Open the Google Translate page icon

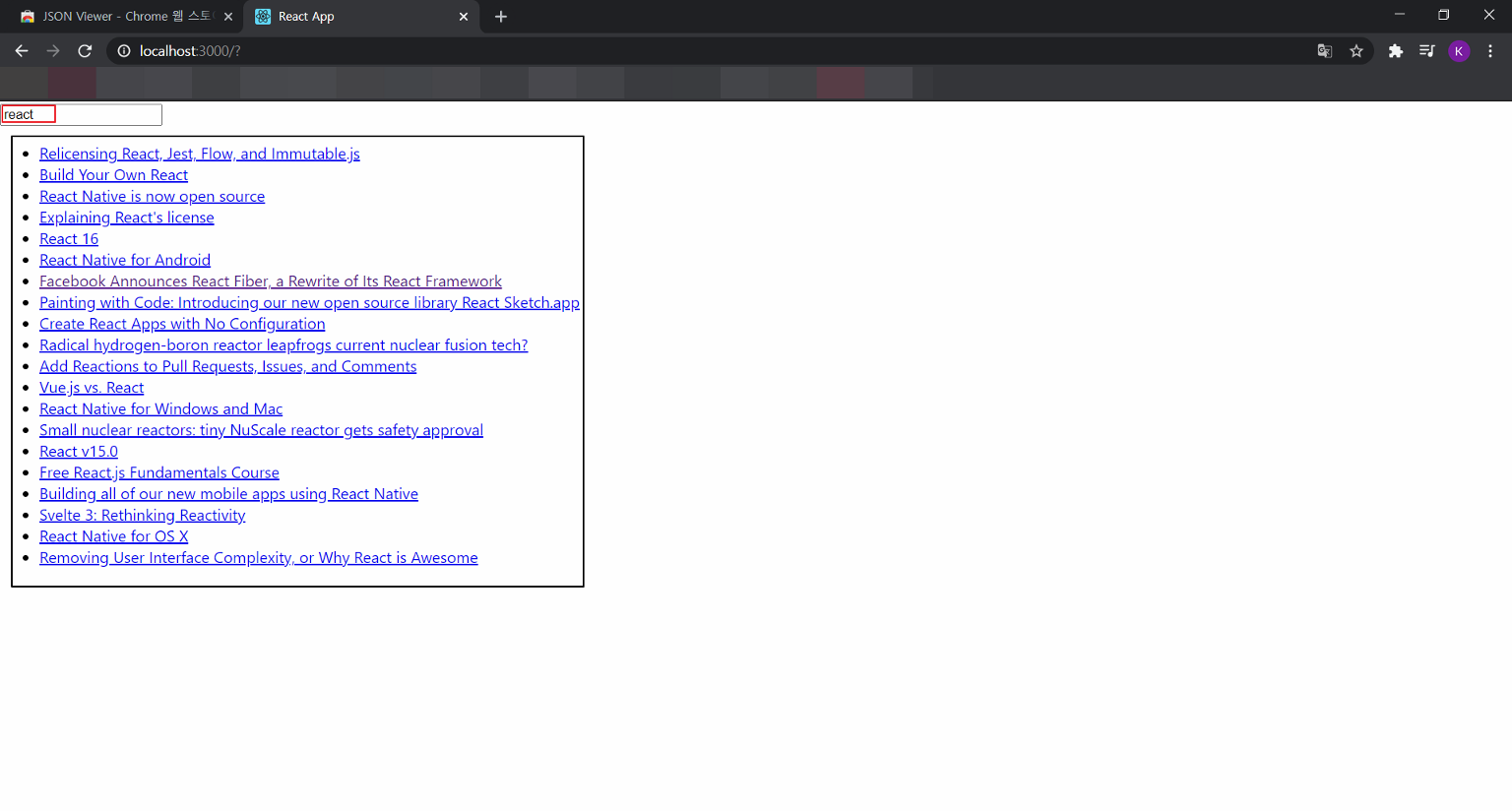click(1325, 51)
